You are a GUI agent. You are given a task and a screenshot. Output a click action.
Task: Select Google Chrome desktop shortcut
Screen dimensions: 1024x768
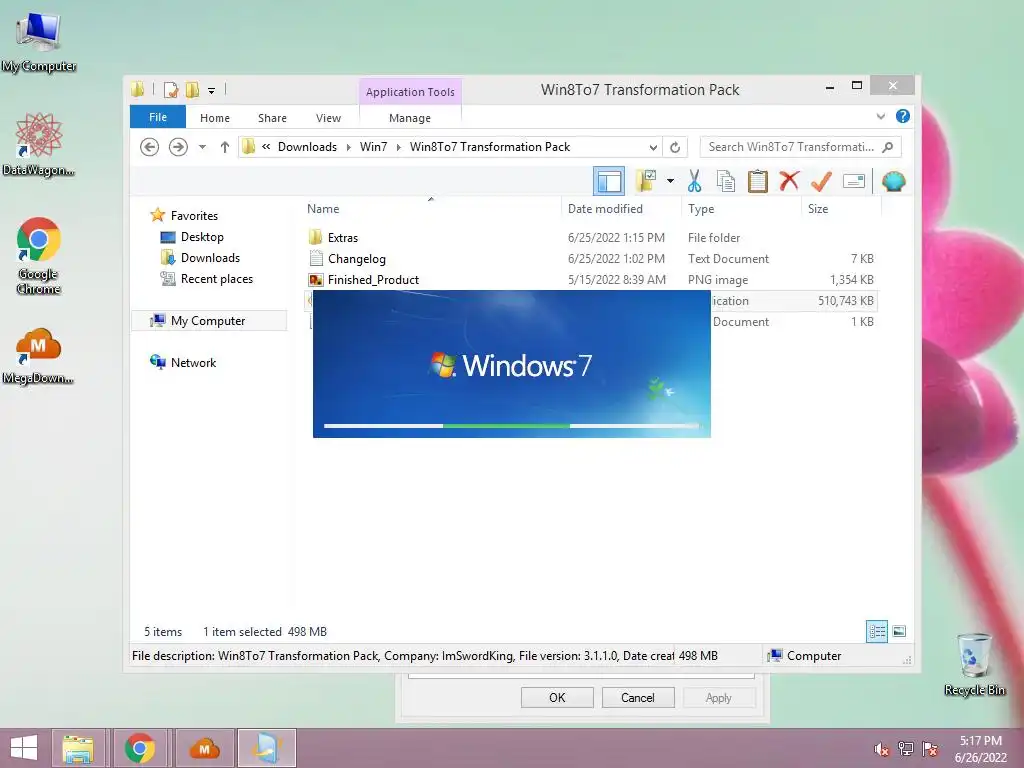tap(39, 255)
